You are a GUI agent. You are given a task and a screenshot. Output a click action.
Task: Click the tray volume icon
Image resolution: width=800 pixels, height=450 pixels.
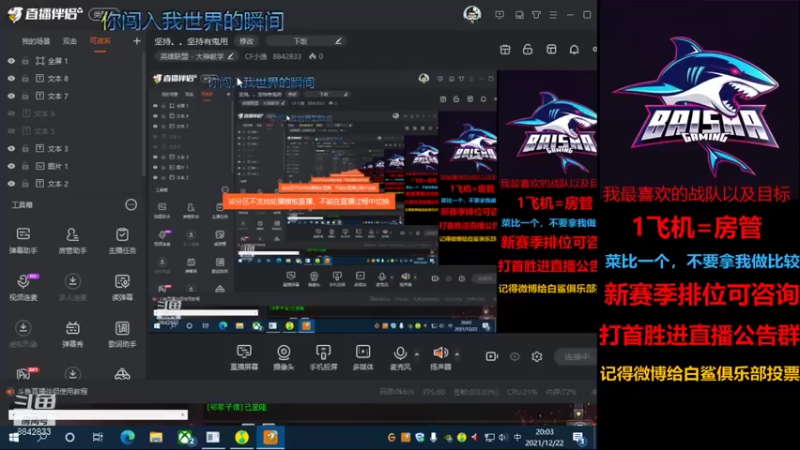(x=503, y=438)
